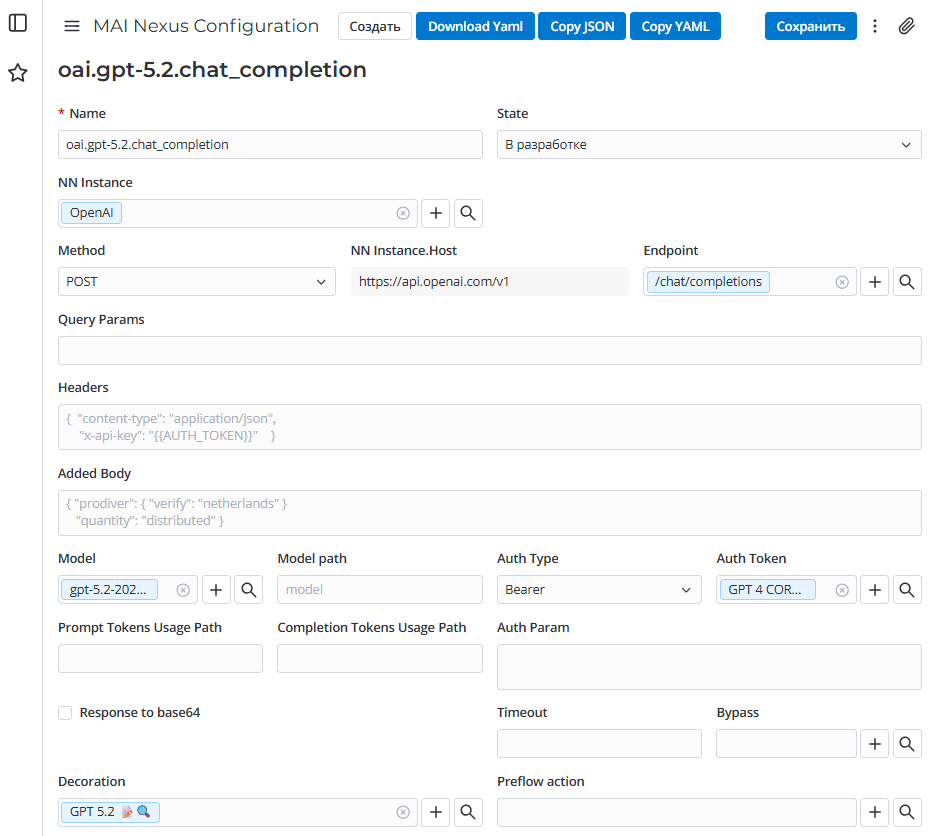933x836 pixels.
Task: Open the State dropdown
Action: [709, 145]
